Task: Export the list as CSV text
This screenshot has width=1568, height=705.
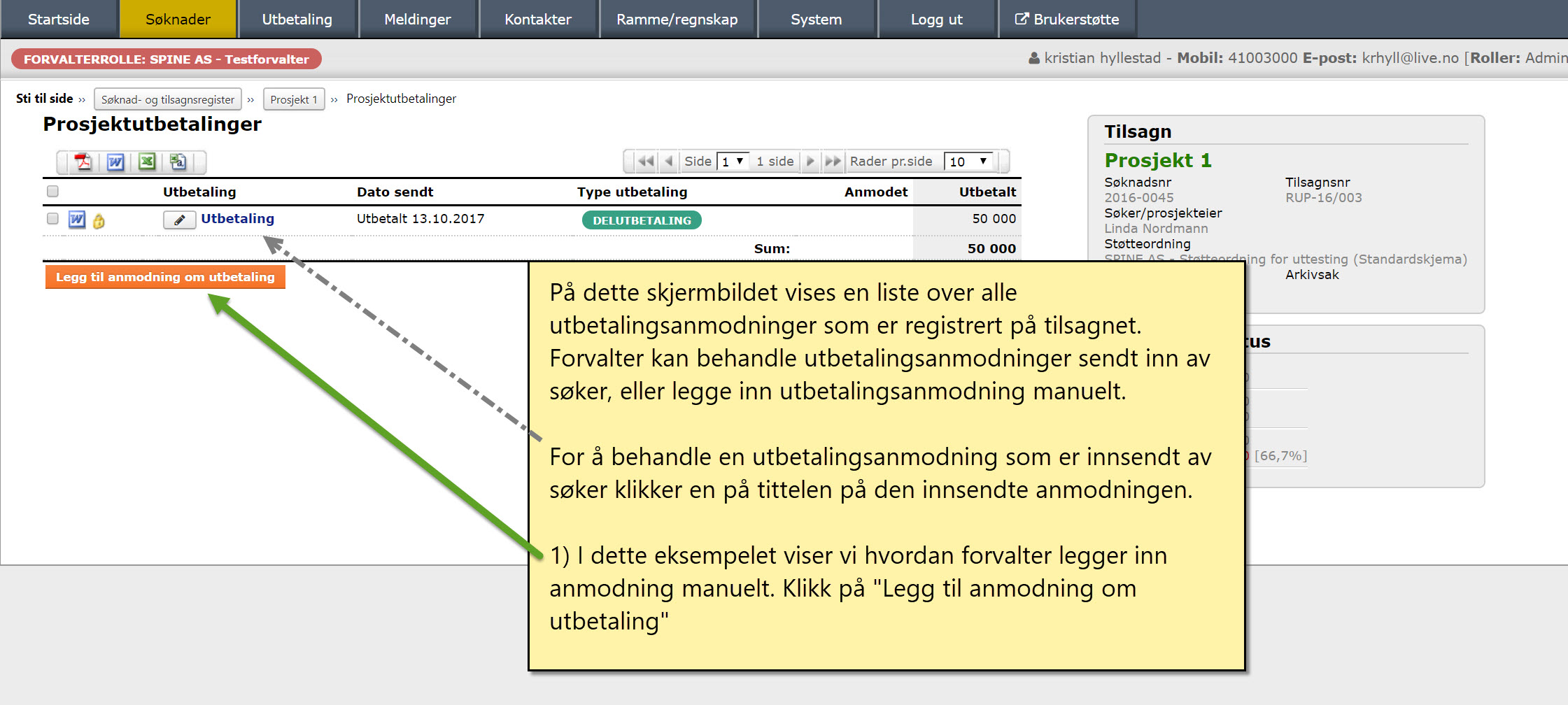Action: point(178,162)
